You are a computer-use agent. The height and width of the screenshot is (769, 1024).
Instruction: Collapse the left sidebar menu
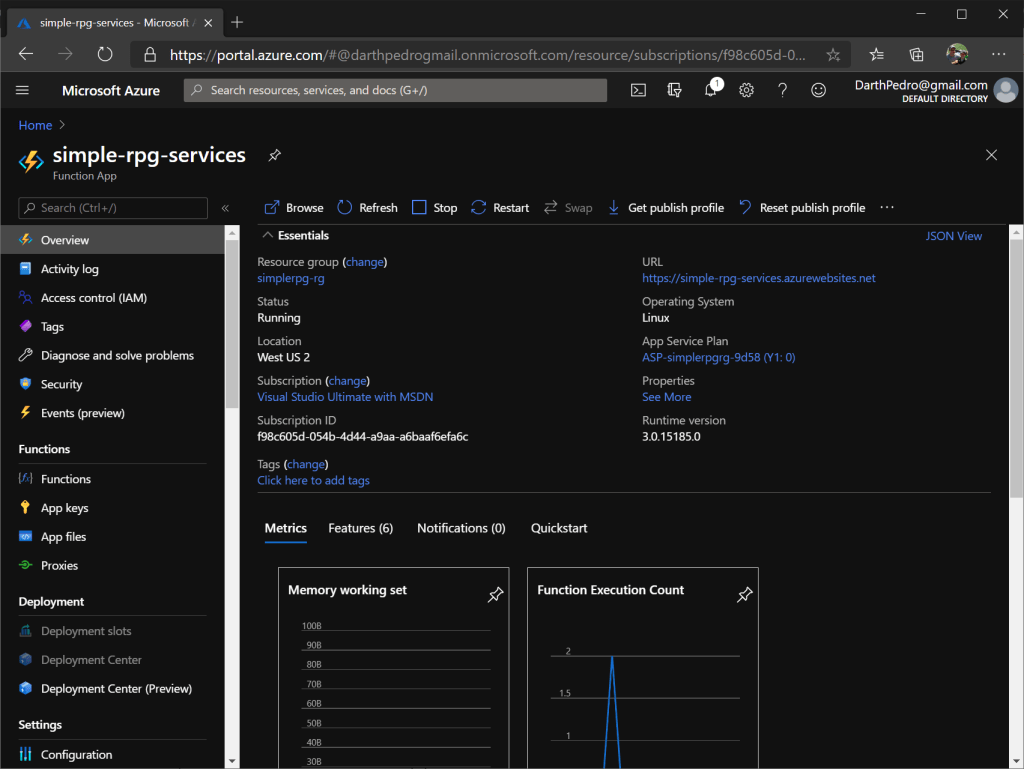click(x=225, y=208)
